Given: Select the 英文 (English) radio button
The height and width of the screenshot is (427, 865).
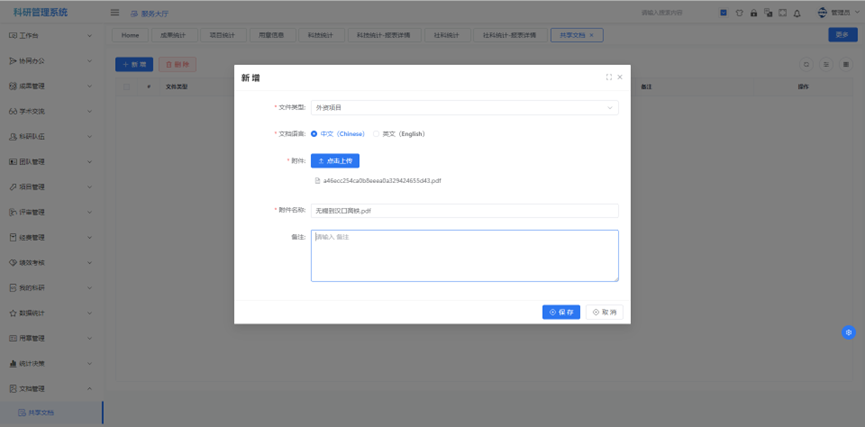Looking at the screenshot, I should coord(376,133).
